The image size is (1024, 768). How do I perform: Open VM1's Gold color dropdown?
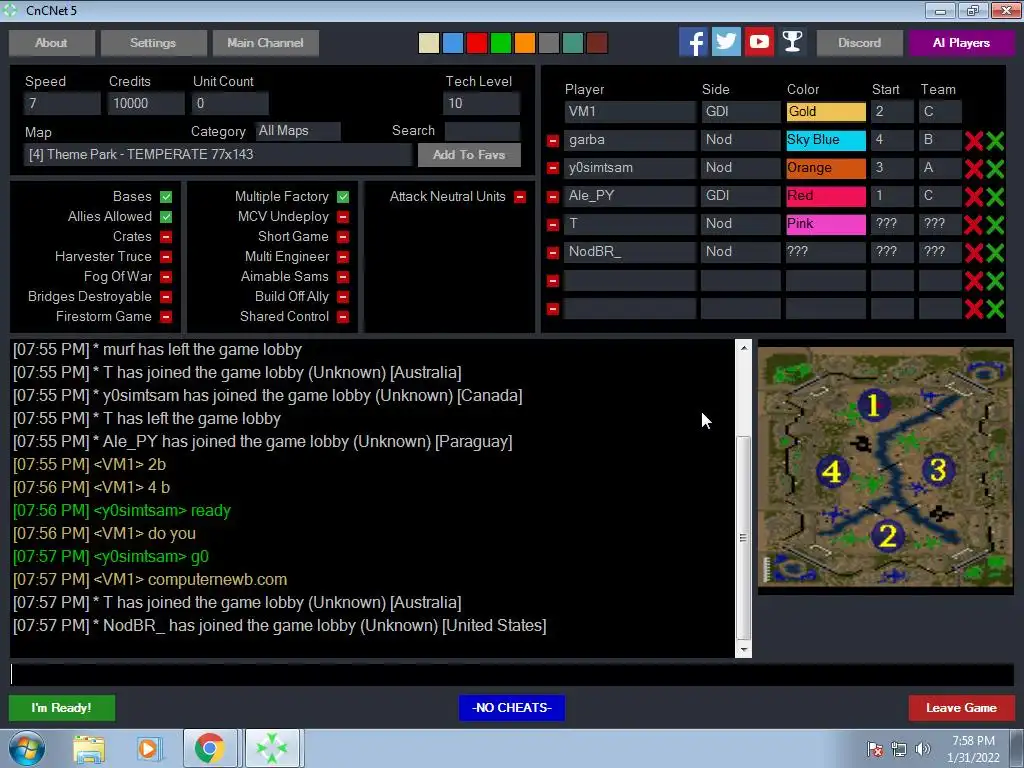point(826,112)
